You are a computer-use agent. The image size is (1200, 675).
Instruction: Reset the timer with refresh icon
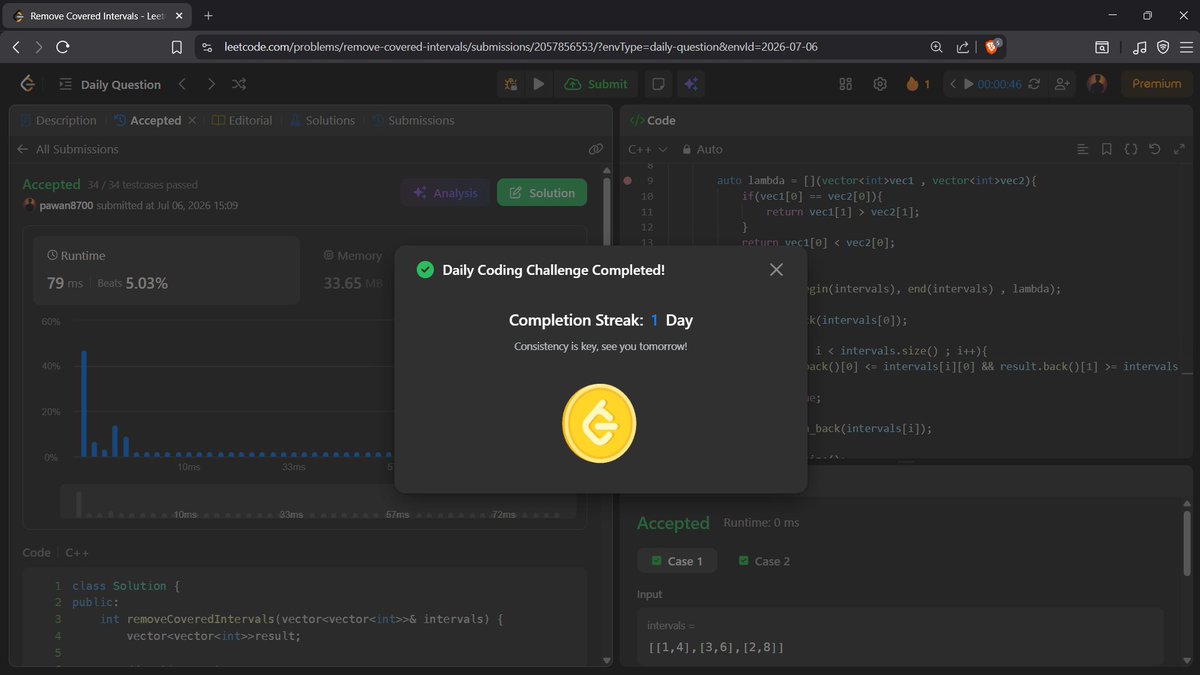[x=1034, y=84]
